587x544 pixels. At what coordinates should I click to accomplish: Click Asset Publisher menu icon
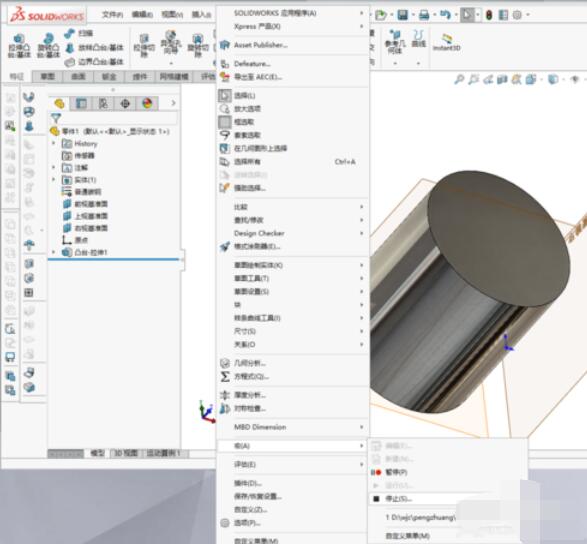coord(225,45)
